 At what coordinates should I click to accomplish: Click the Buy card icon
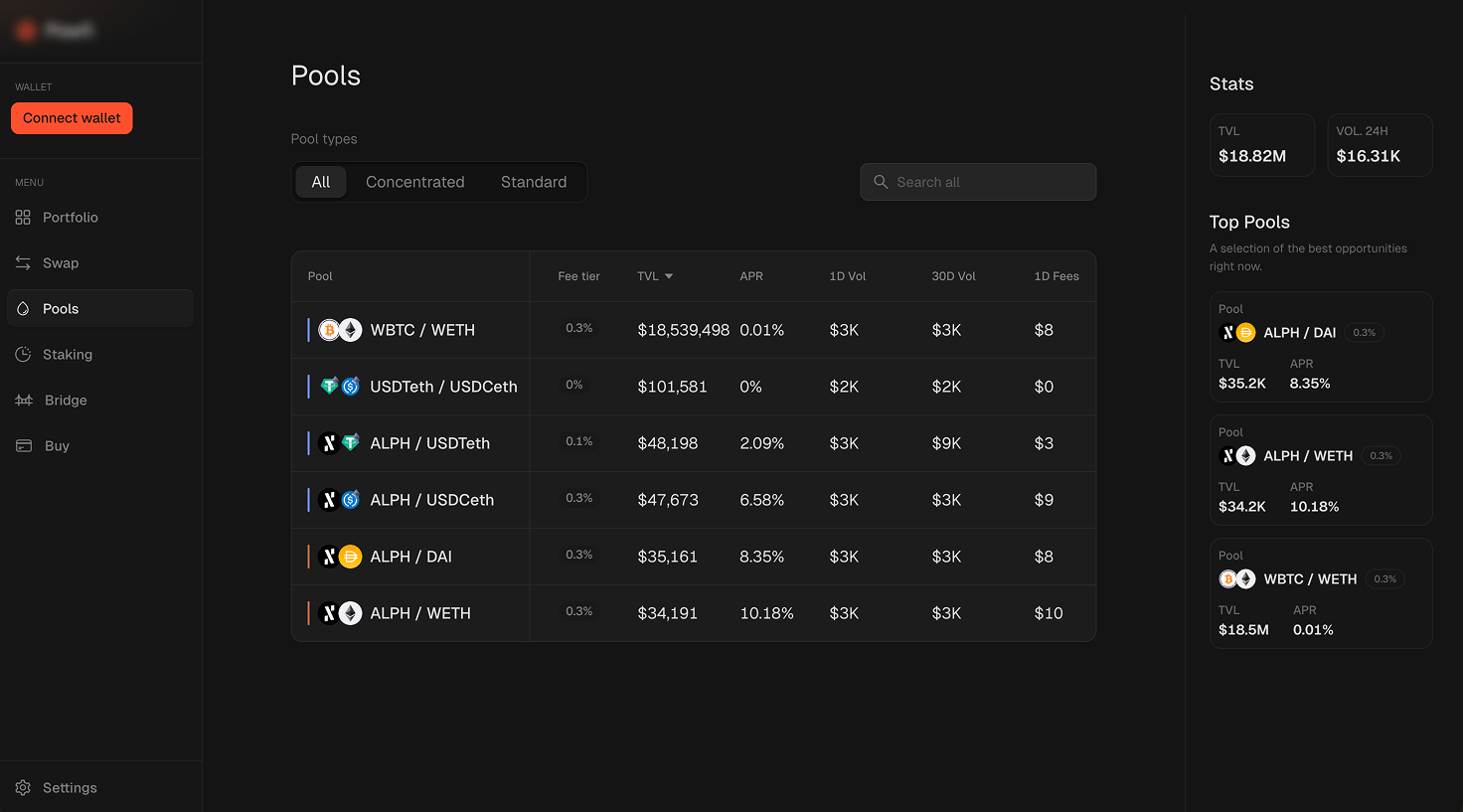click(24, 446)
